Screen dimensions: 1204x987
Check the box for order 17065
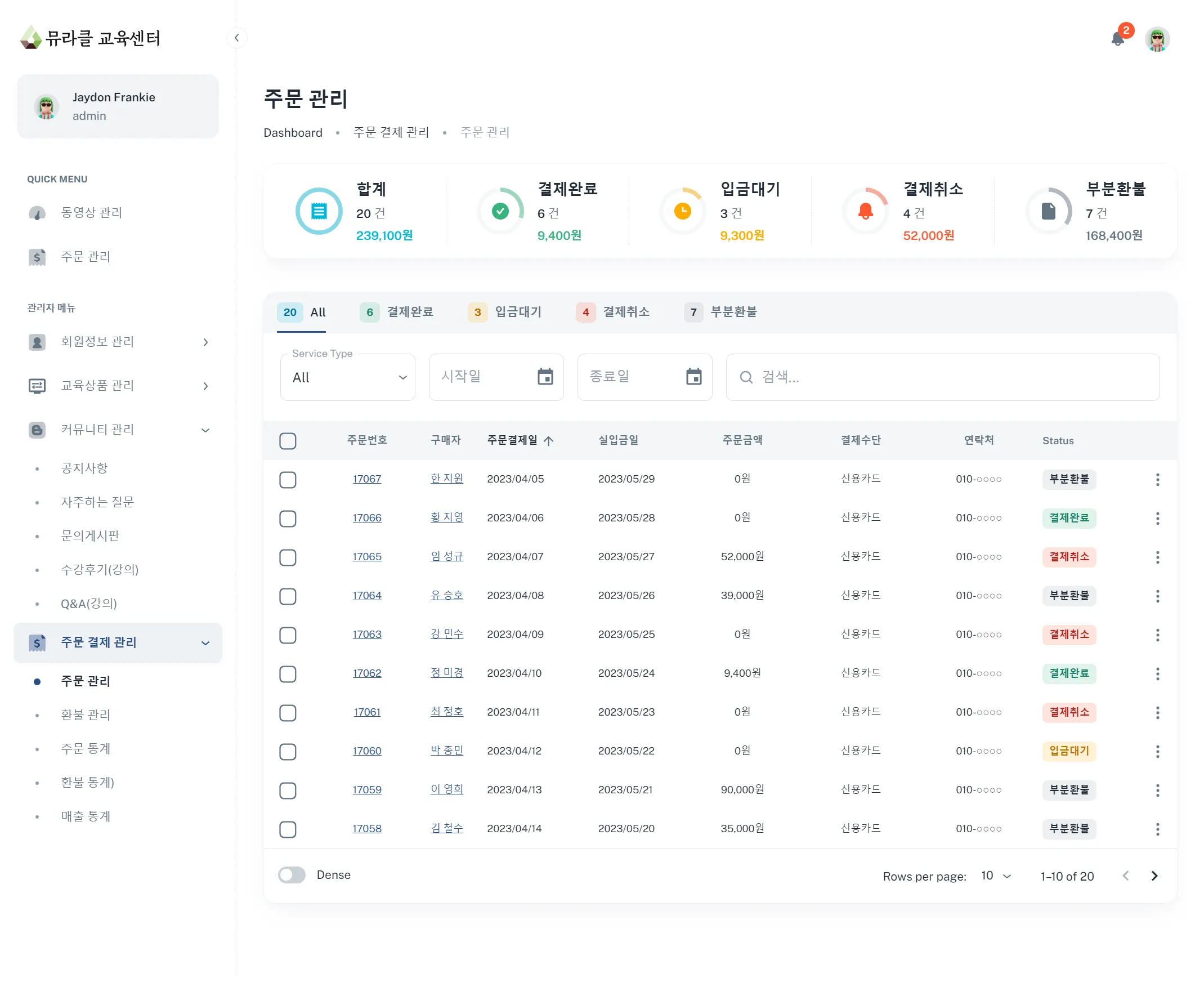tap(288, 558)
